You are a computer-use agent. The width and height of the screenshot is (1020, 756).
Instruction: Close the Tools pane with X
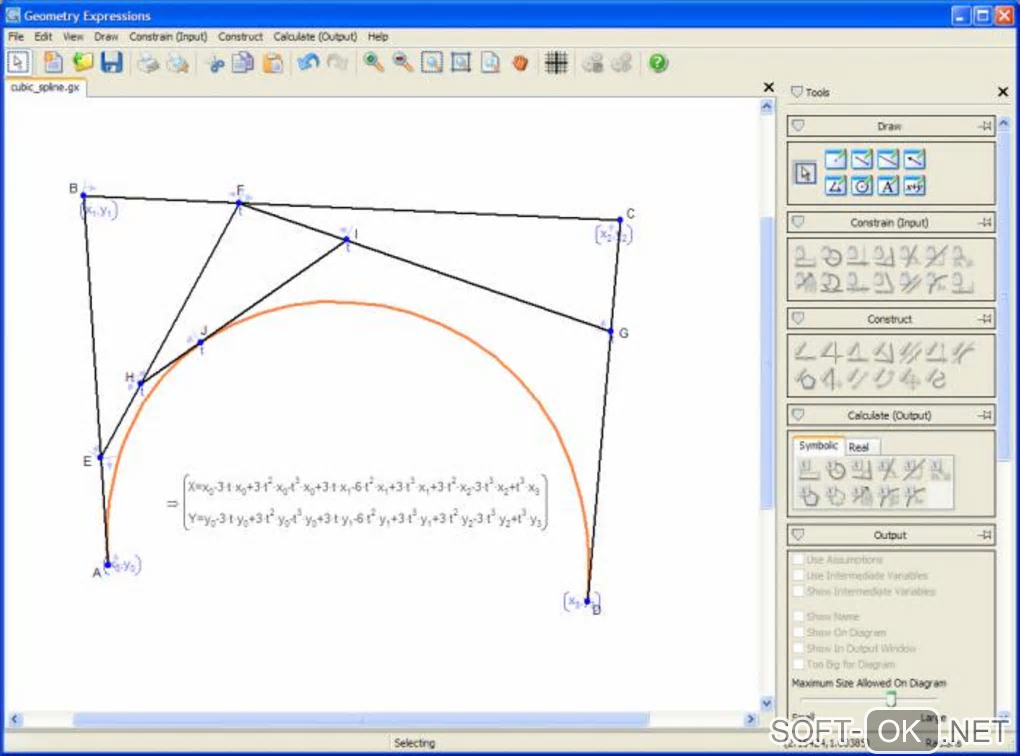point(1002,92)
